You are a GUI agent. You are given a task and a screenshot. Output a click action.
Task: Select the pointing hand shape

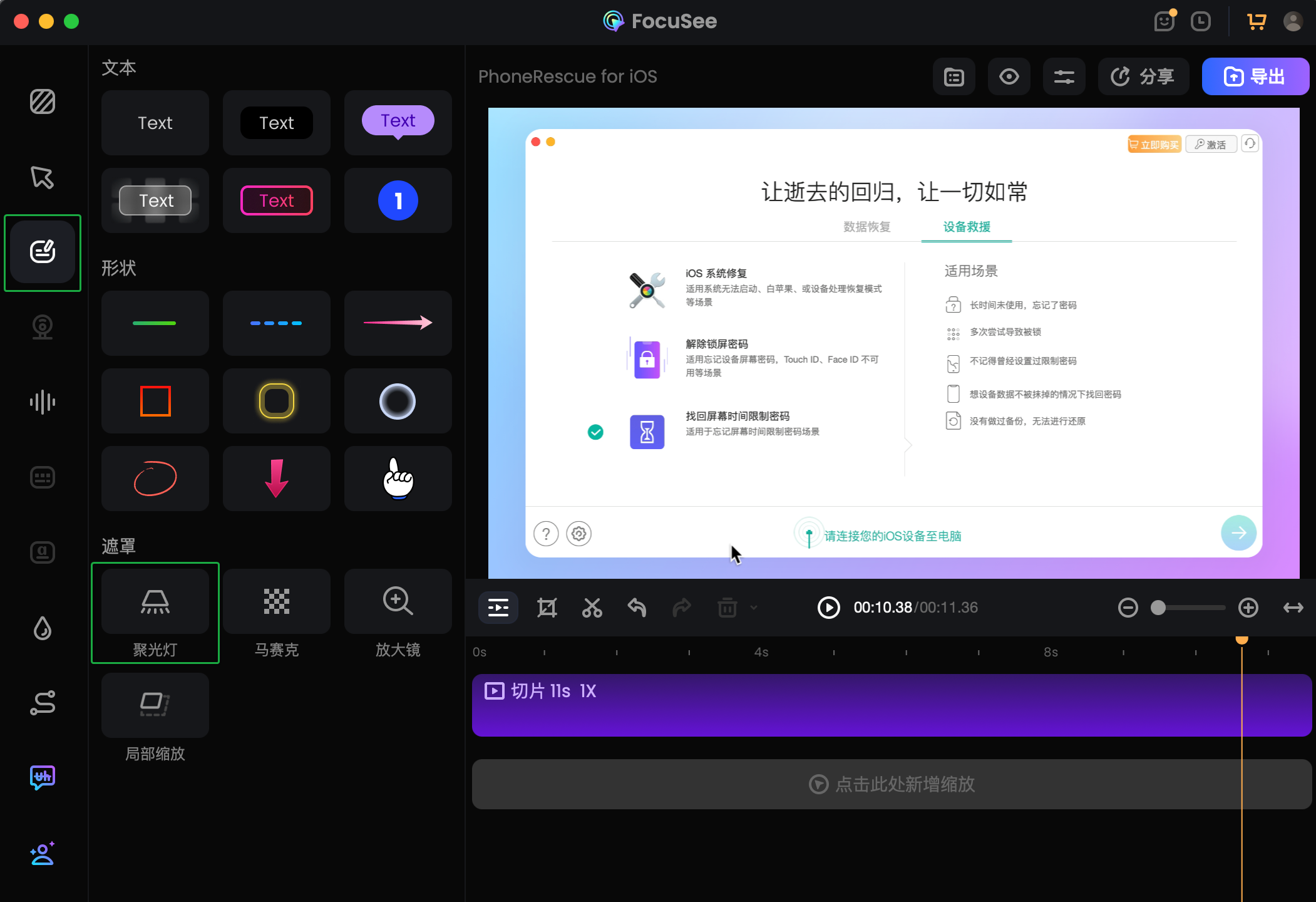(398, 479)
